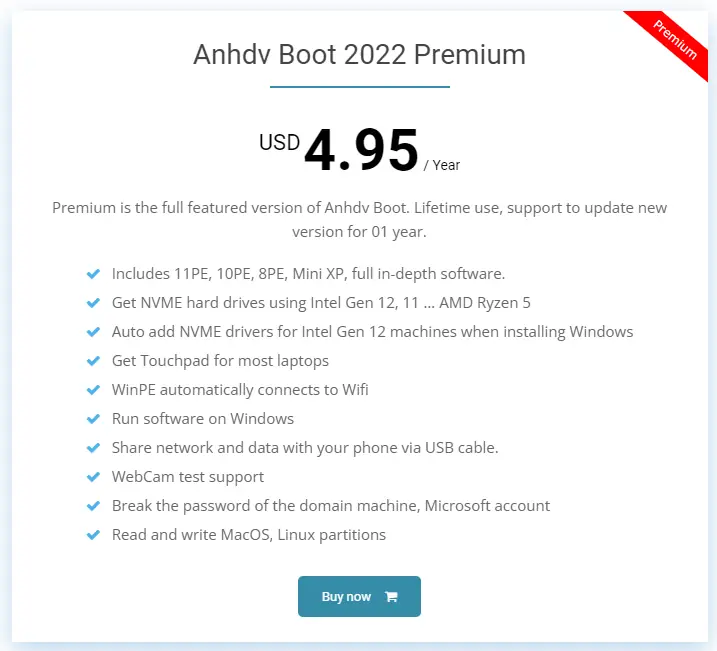Click checkmark beside Run software on Windows

pyautogui.click(x=93, y=418)
